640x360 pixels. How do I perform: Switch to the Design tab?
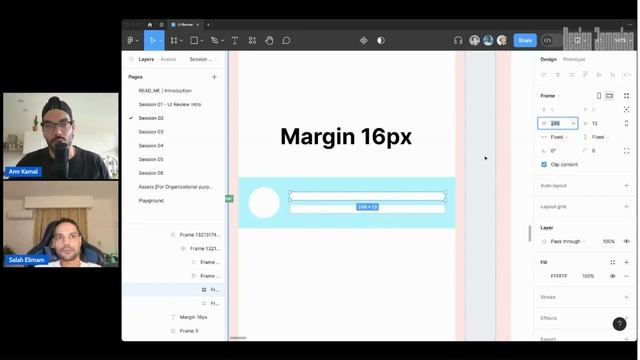click(x=548, y=59)
